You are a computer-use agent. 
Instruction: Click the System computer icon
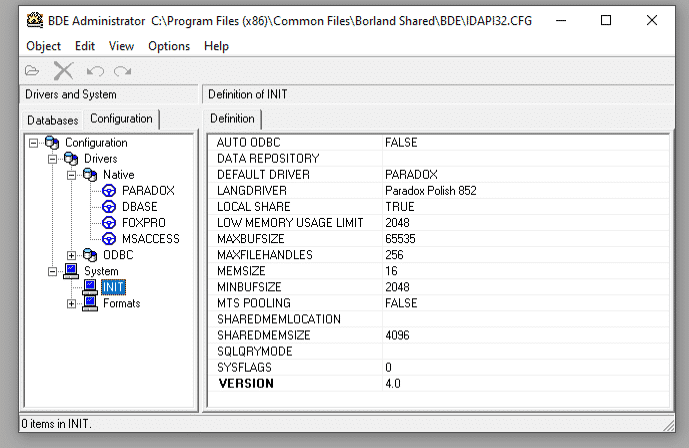tap(71, 271)
